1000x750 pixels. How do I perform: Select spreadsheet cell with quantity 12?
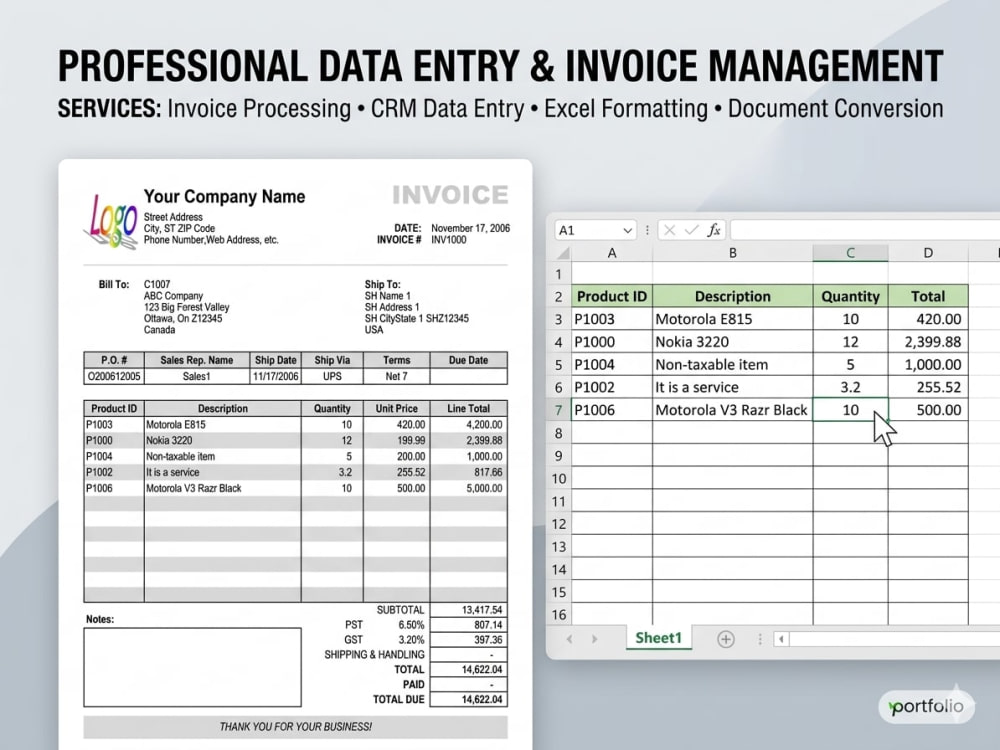tap(850, 342)
